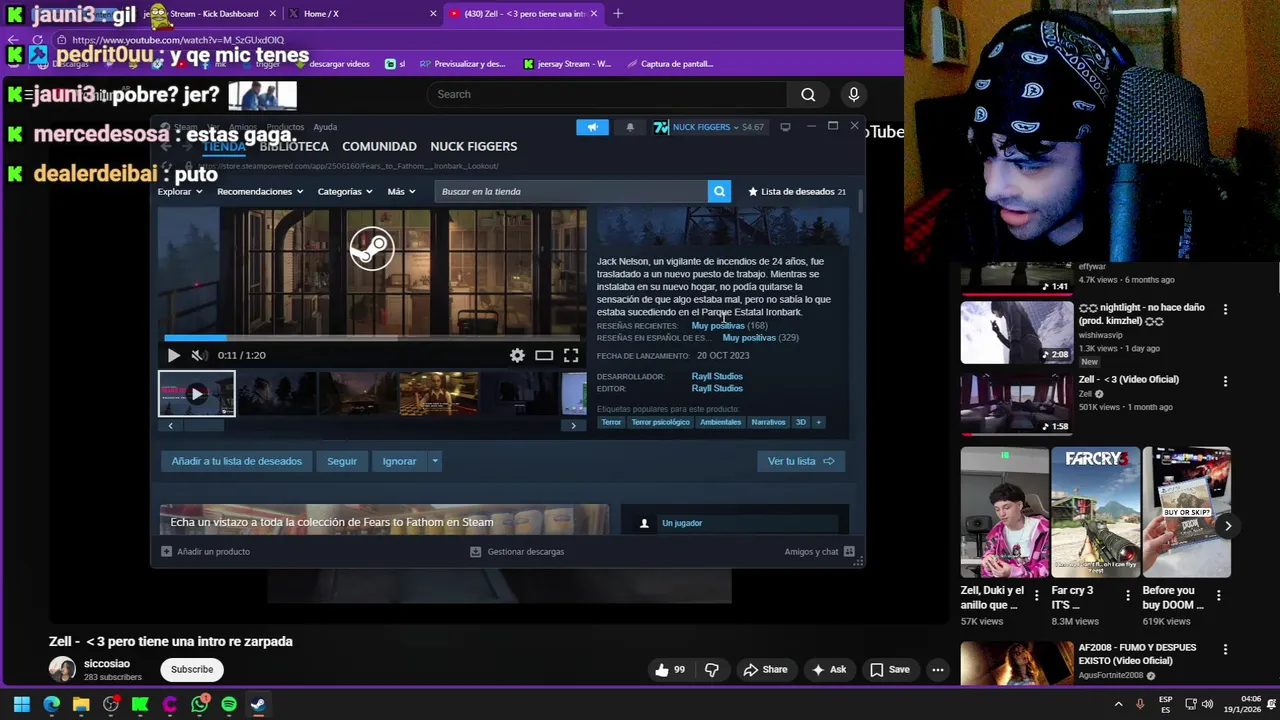Expand the Recomendaciones dropdown
The image size is (1280, 720).
coord(259,191)
